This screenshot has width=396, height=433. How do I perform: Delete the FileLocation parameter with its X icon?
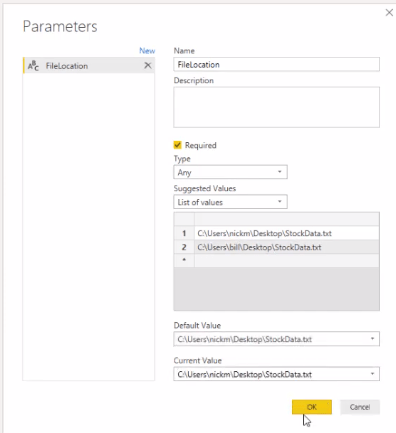[147, 65]
